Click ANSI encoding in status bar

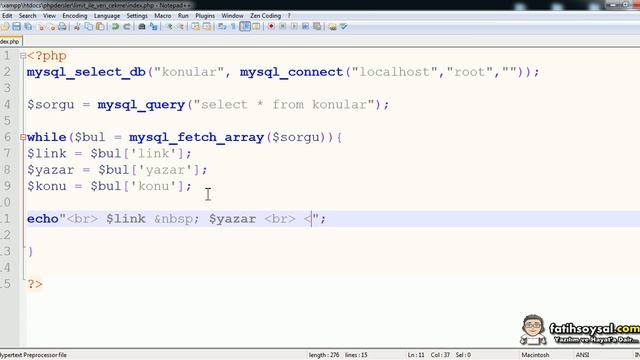click(x=582, y=355)
